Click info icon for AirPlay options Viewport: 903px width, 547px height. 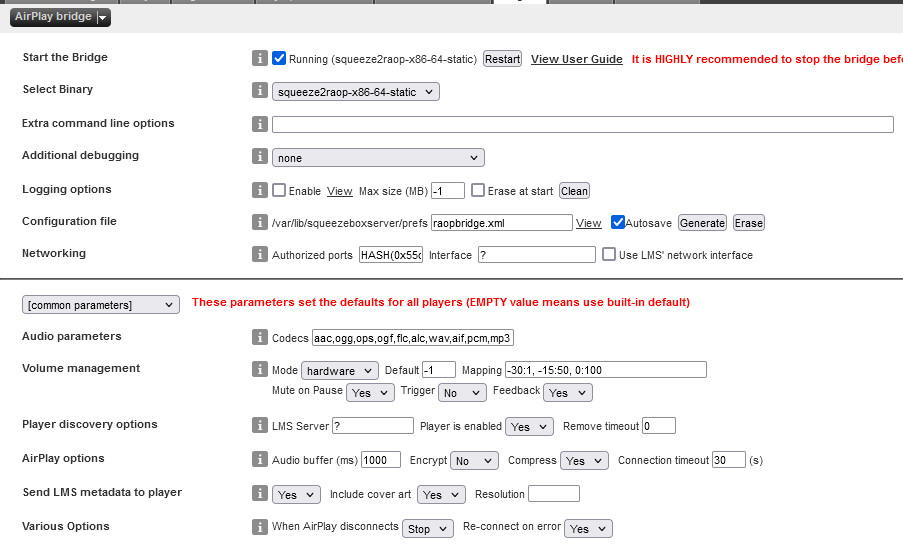tap(260, 459)
